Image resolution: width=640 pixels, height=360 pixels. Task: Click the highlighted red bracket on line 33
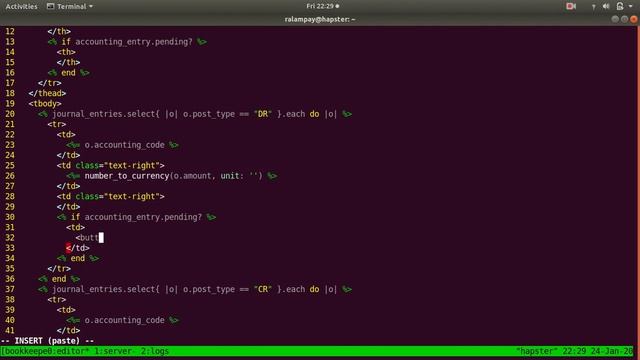[x=68, y=248]
